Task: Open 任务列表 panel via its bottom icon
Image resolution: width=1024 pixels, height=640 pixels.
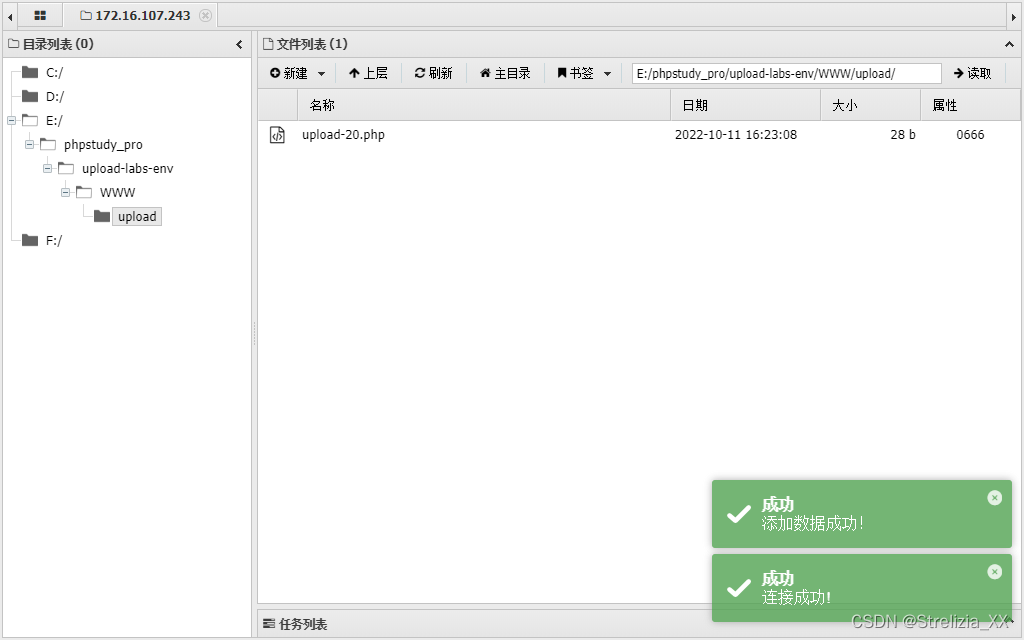Action: coord(269,623)
